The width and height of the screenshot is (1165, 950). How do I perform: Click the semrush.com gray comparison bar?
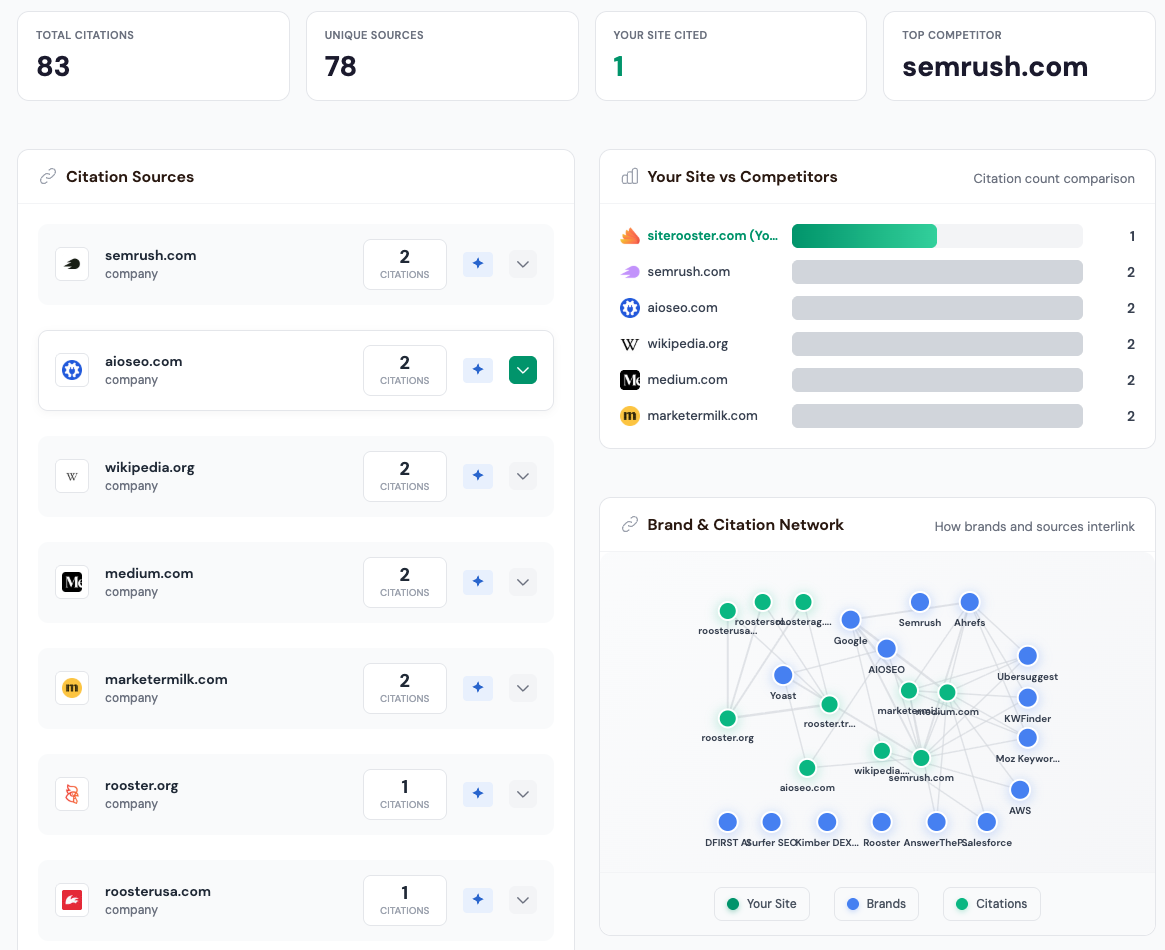pos(937,272)
